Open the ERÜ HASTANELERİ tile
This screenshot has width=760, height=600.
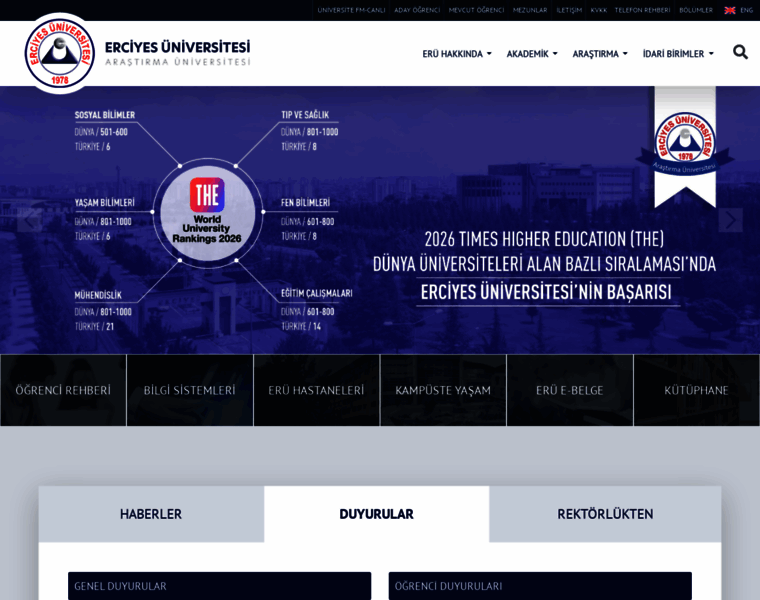[317, 390]
